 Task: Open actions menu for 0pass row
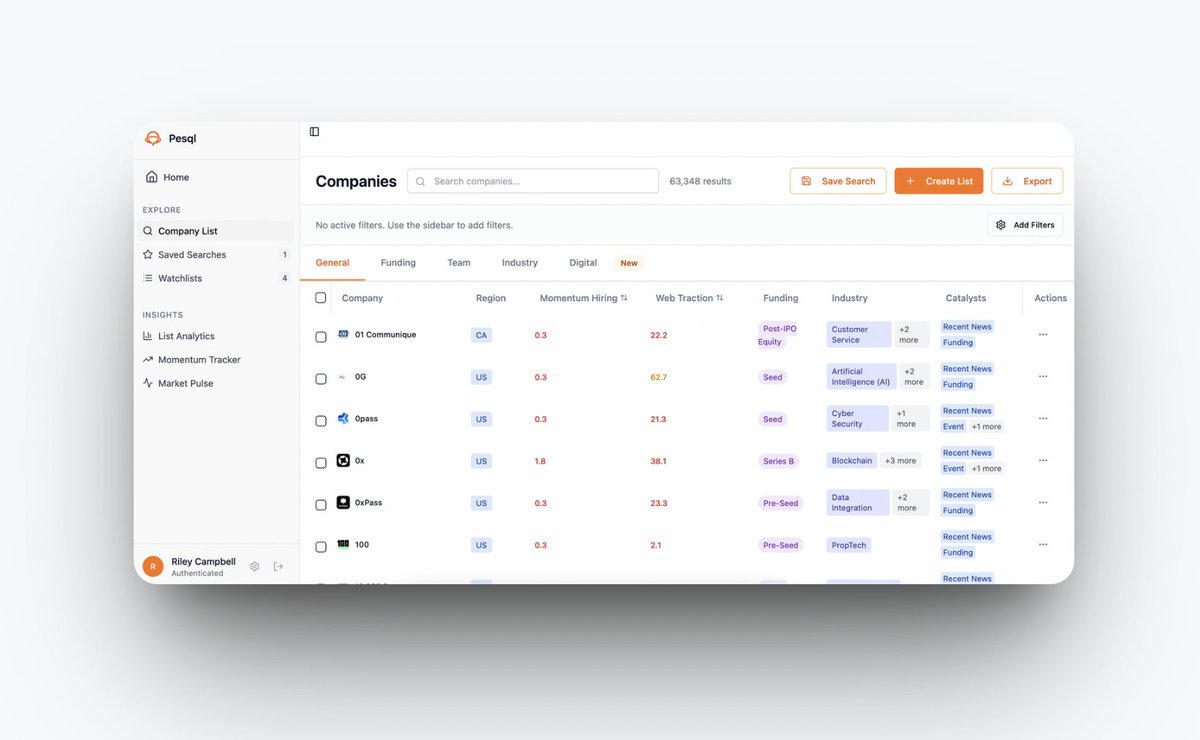coord(1043,419)
